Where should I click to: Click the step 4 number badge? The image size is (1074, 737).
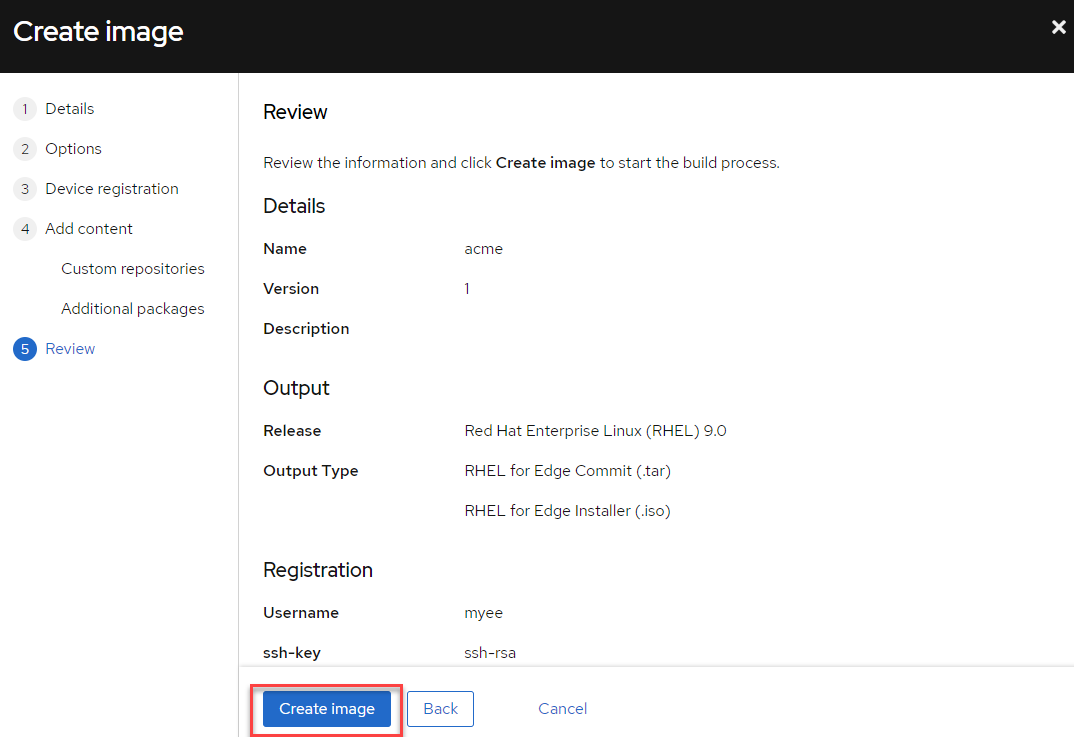[25, 229]
